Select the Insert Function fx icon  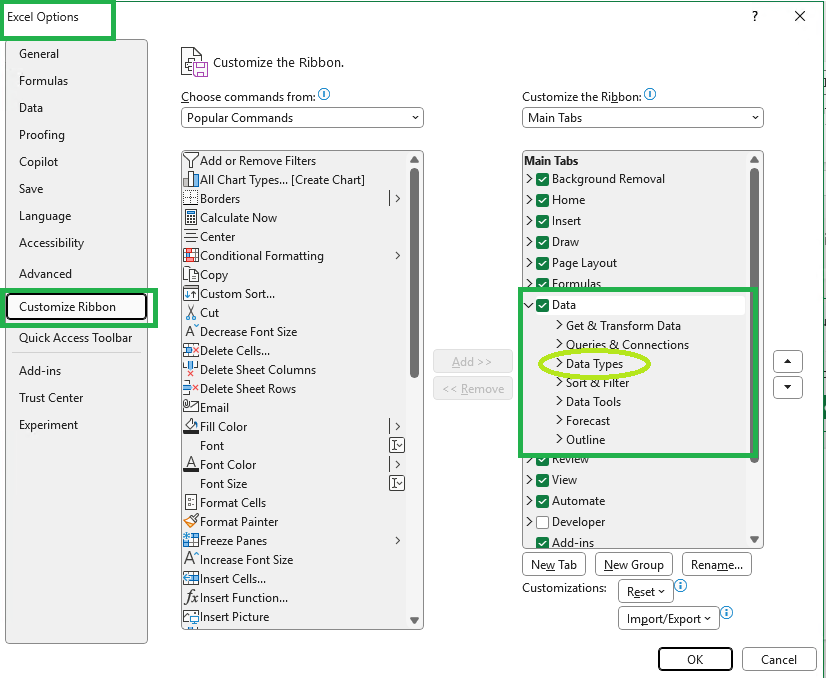(190, 598)
